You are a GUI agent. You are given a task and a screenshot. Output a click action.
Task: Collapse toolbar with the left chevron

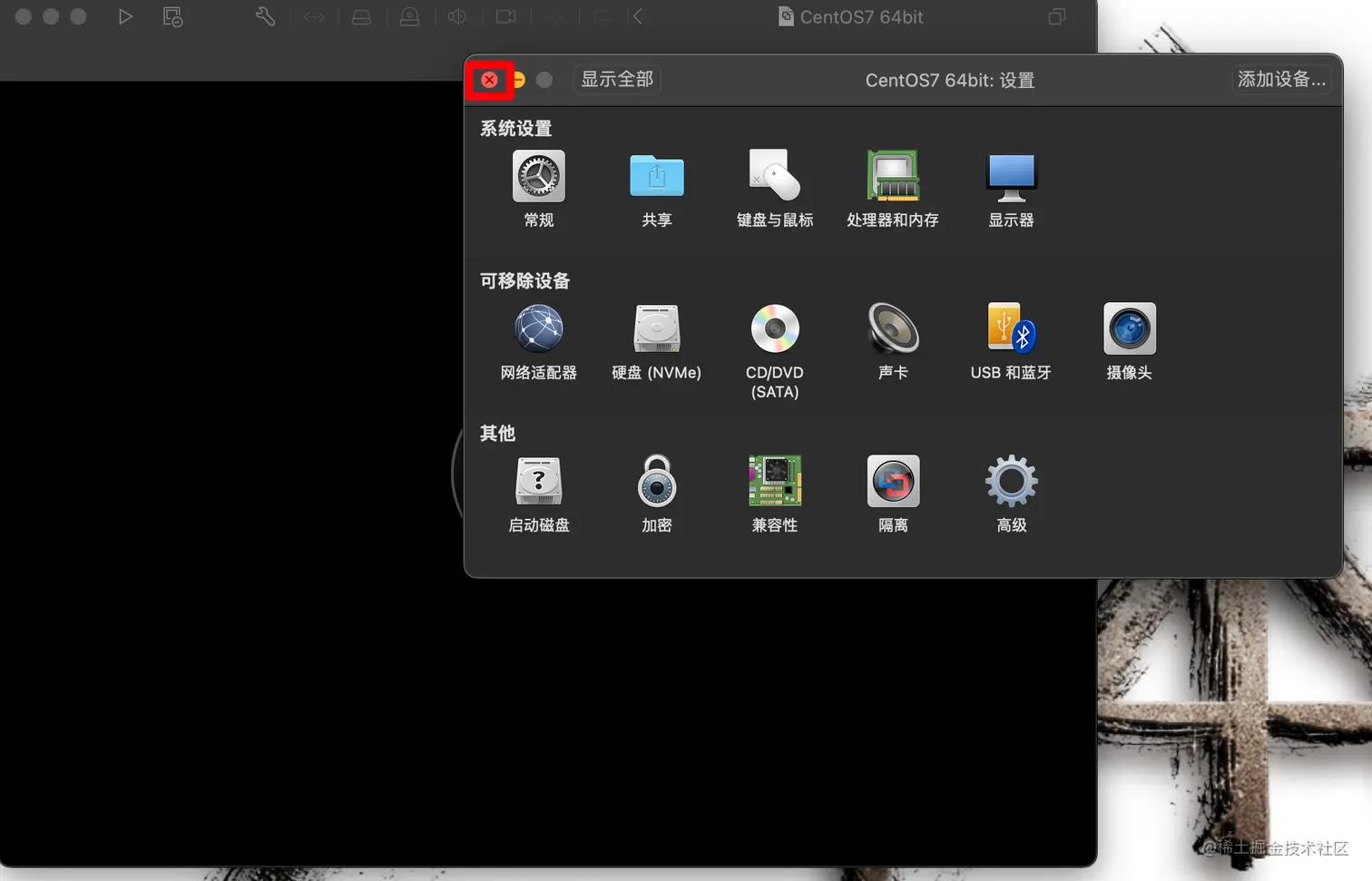pyautogui.click(x=638, y=16)
